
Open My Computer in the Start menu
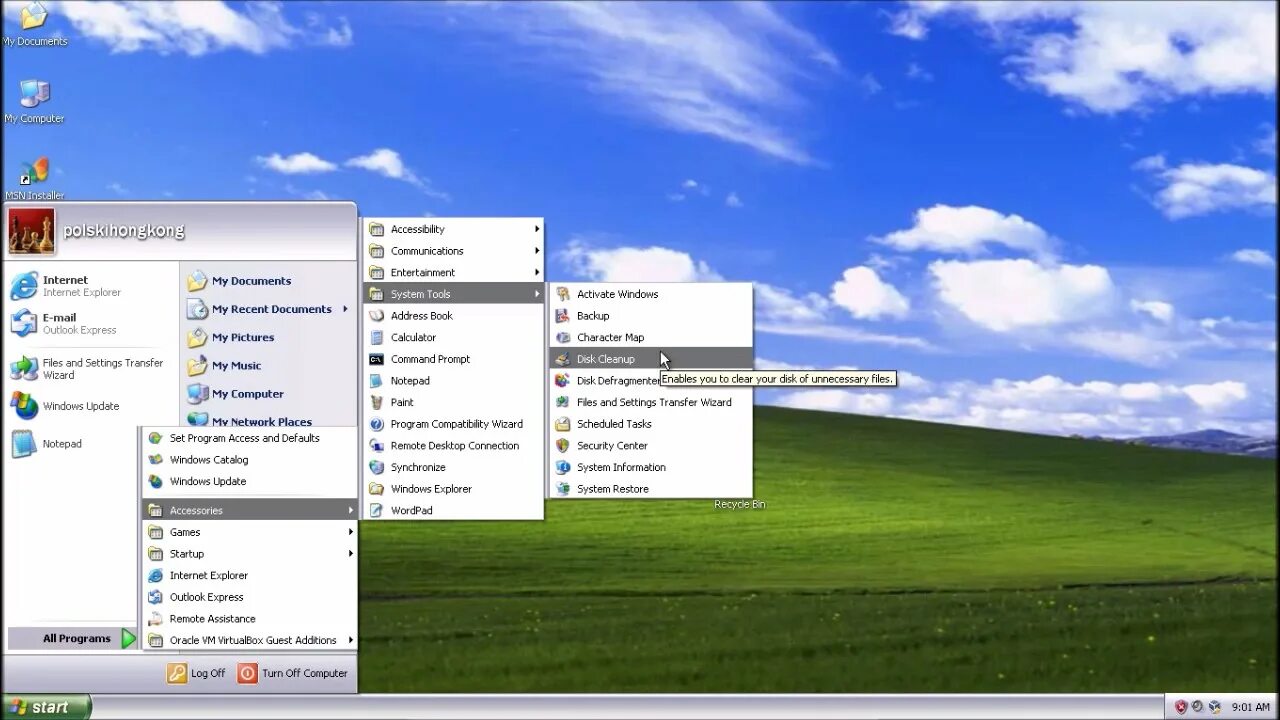pyautogui.click(x=268, y=394)
